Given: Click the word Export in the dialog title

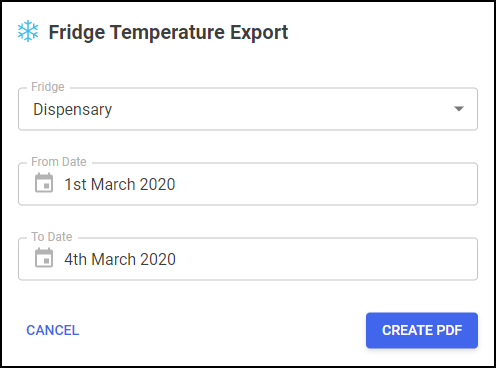Looking at the screenshot, I should (259, 32).
